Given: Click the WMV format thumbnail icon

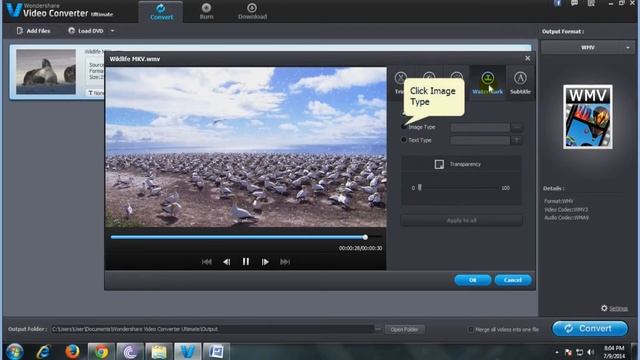Looking at the screenshot, I should pos(588,117).
